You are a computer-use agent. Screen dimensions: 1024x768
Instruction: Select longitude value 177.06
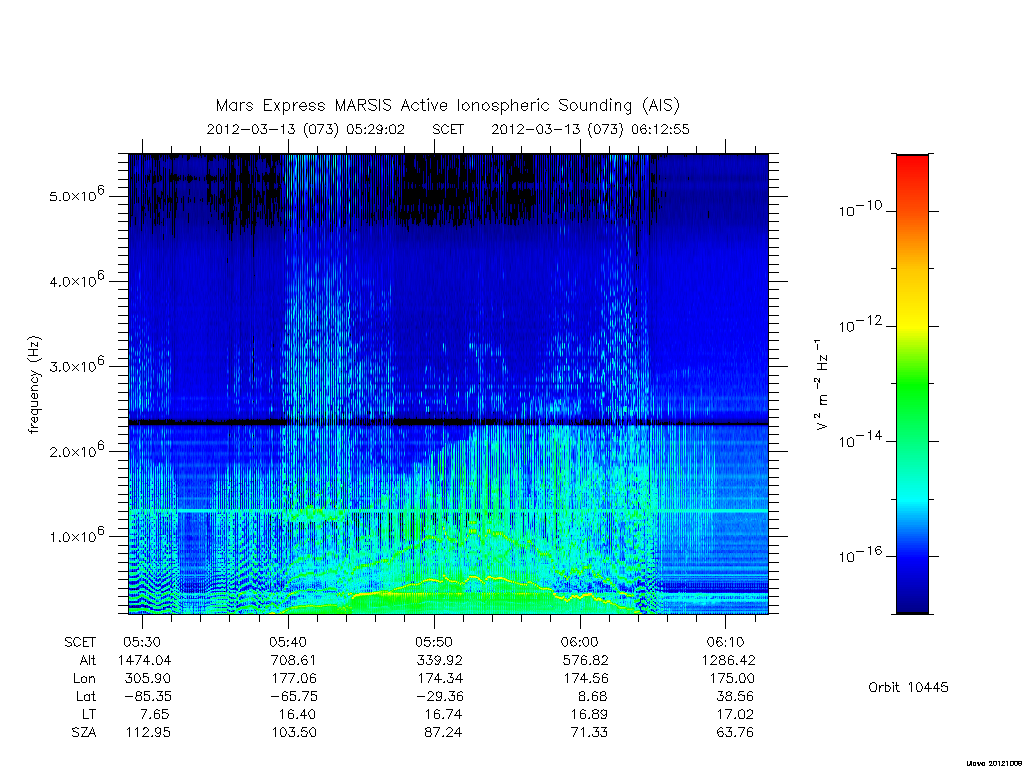pos(294,679)
